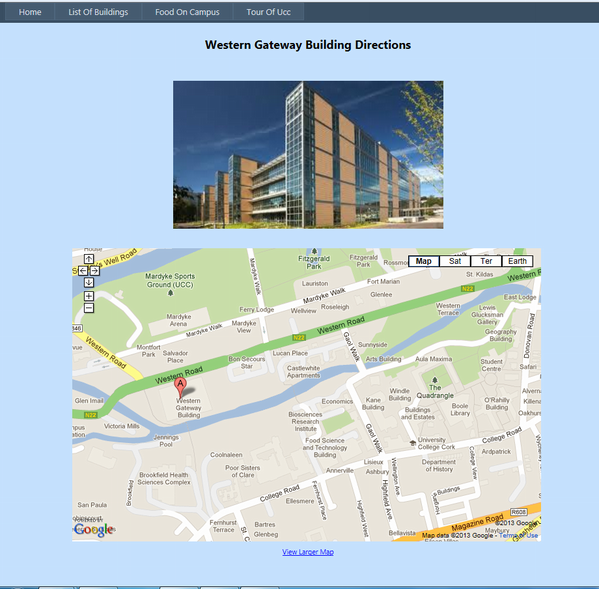Open the Terms of Use map link

coord(518,536)
